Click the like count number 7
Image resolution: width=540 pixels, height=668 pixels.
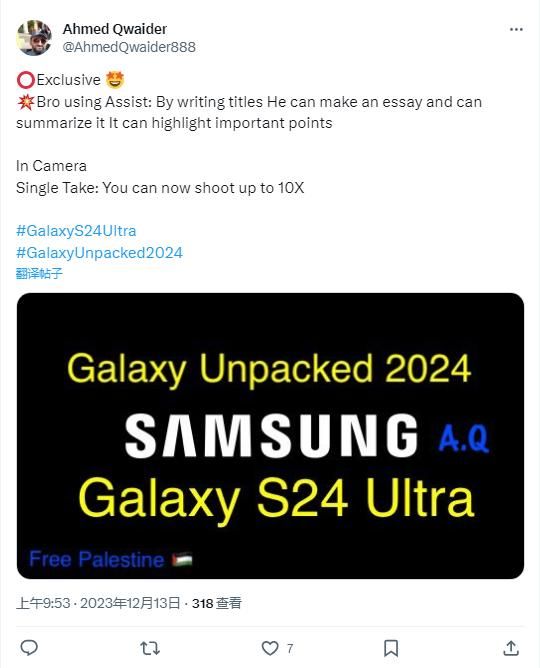point(290,648)
